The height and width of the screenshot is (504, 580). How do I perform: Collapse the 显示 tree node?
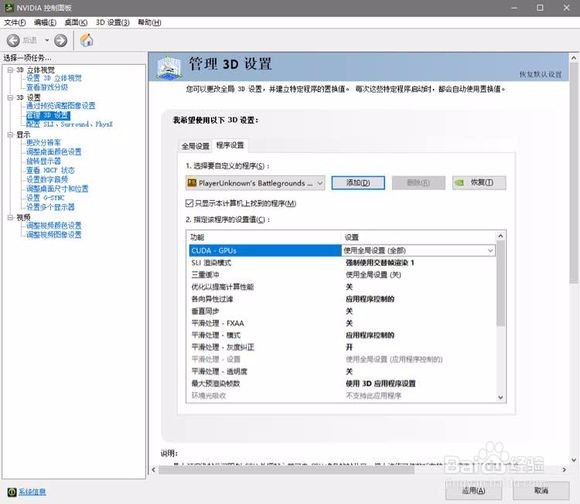[x=10, y=134]
